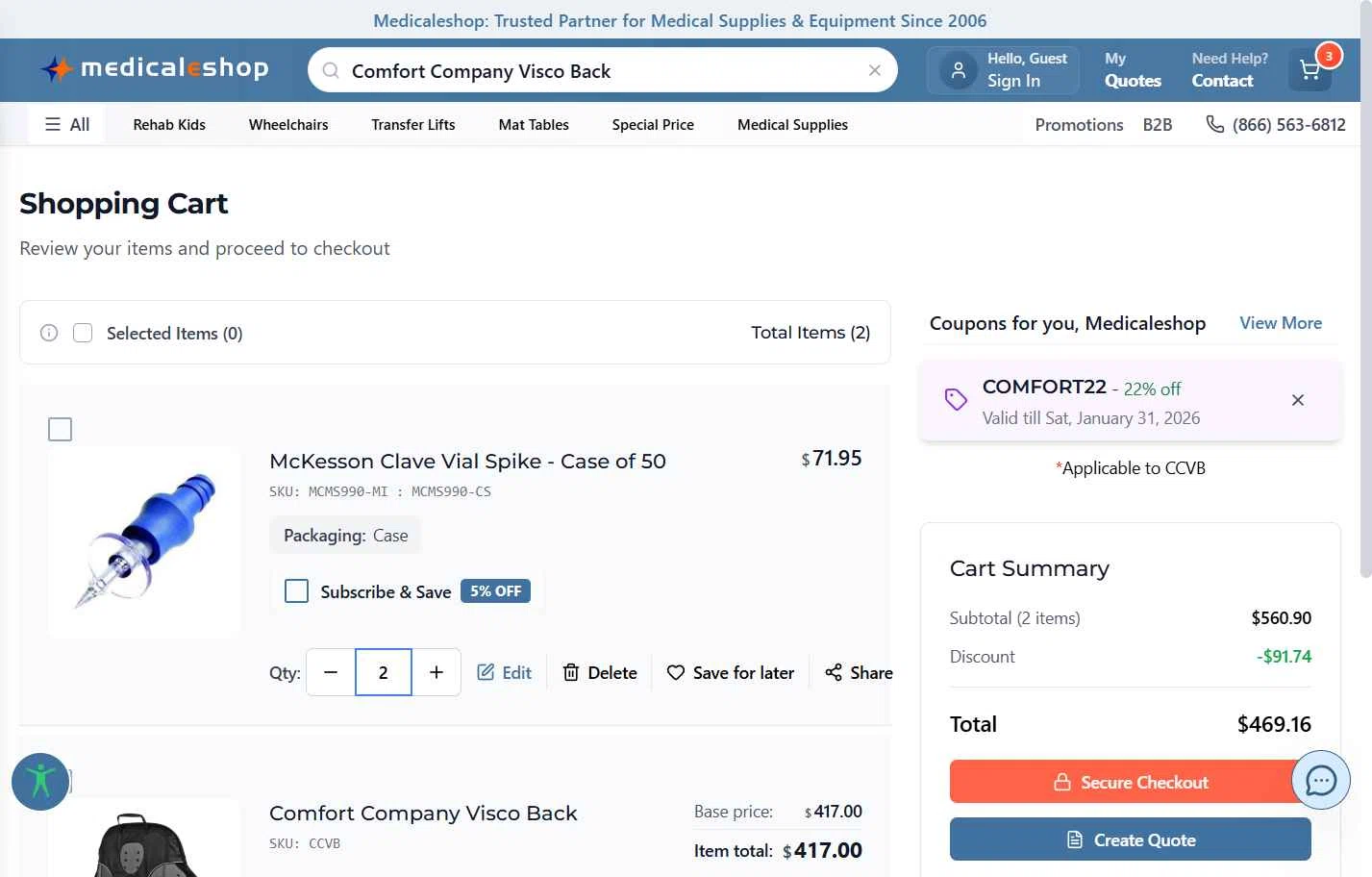Click the Secure Checkout button
This screenshot has width=1372, height=877.
[x=1131, y=782]
